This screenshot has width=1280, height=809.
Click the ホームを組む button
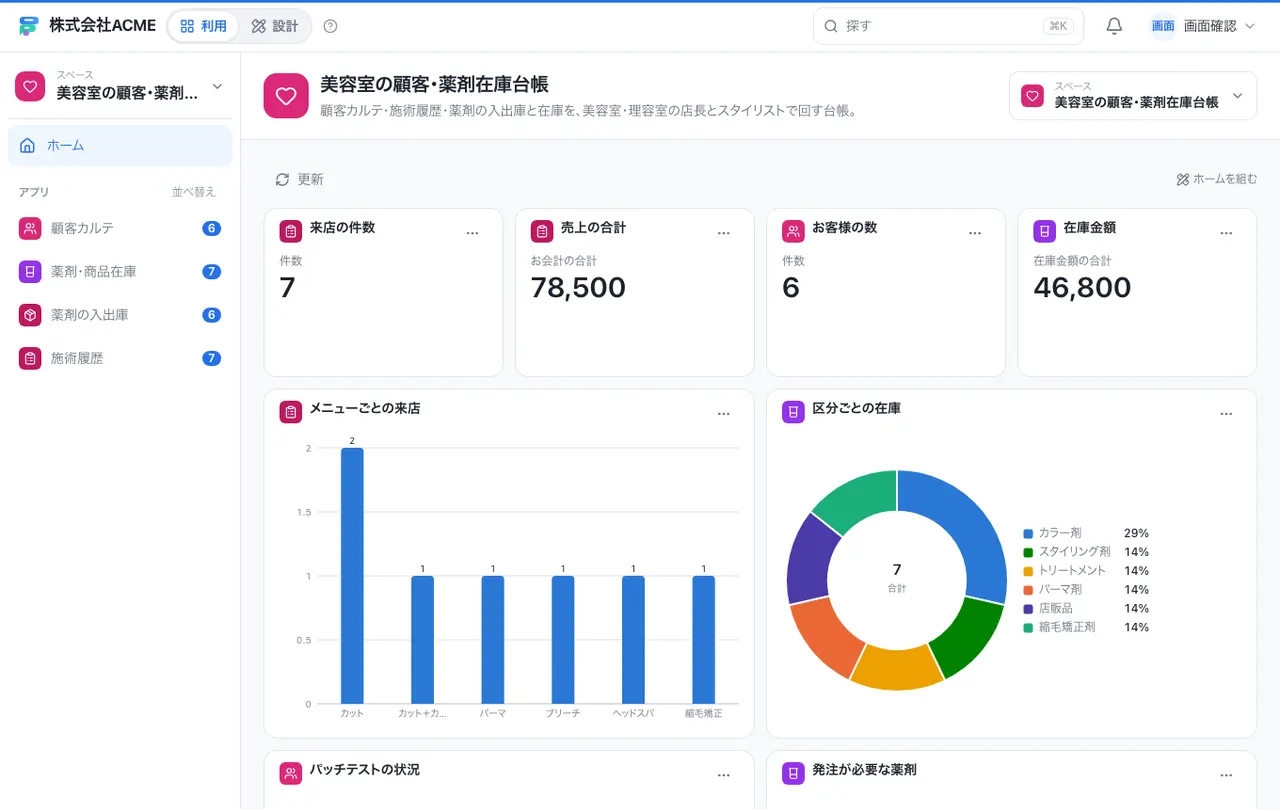click(x=1216, y=179)
